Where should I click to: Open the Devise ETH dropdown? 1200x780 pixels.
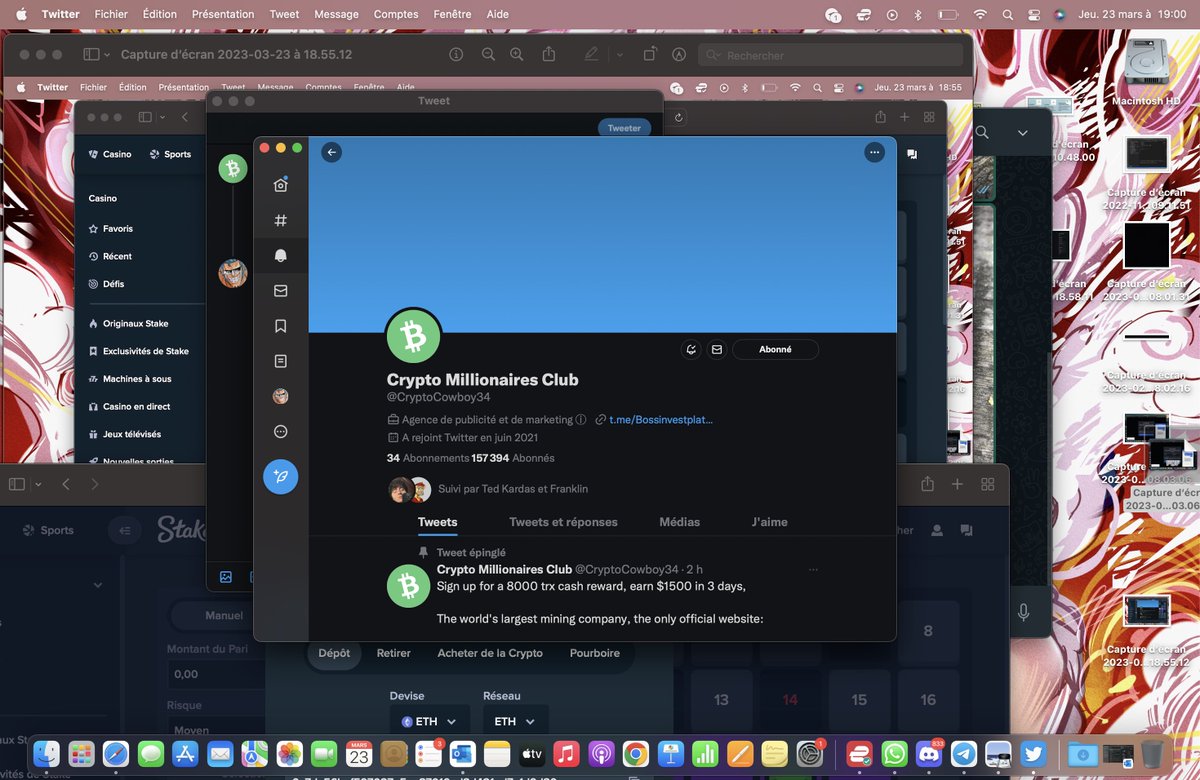[x=429, y=721]
